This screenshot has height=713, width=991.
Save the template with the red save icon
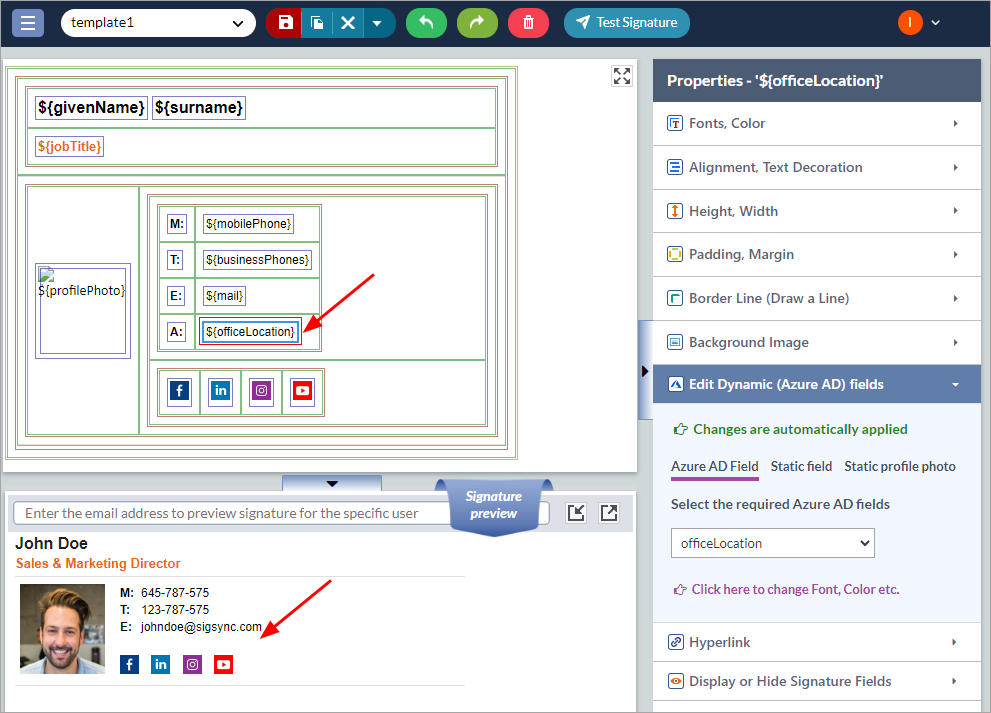[x=285, y=23]
